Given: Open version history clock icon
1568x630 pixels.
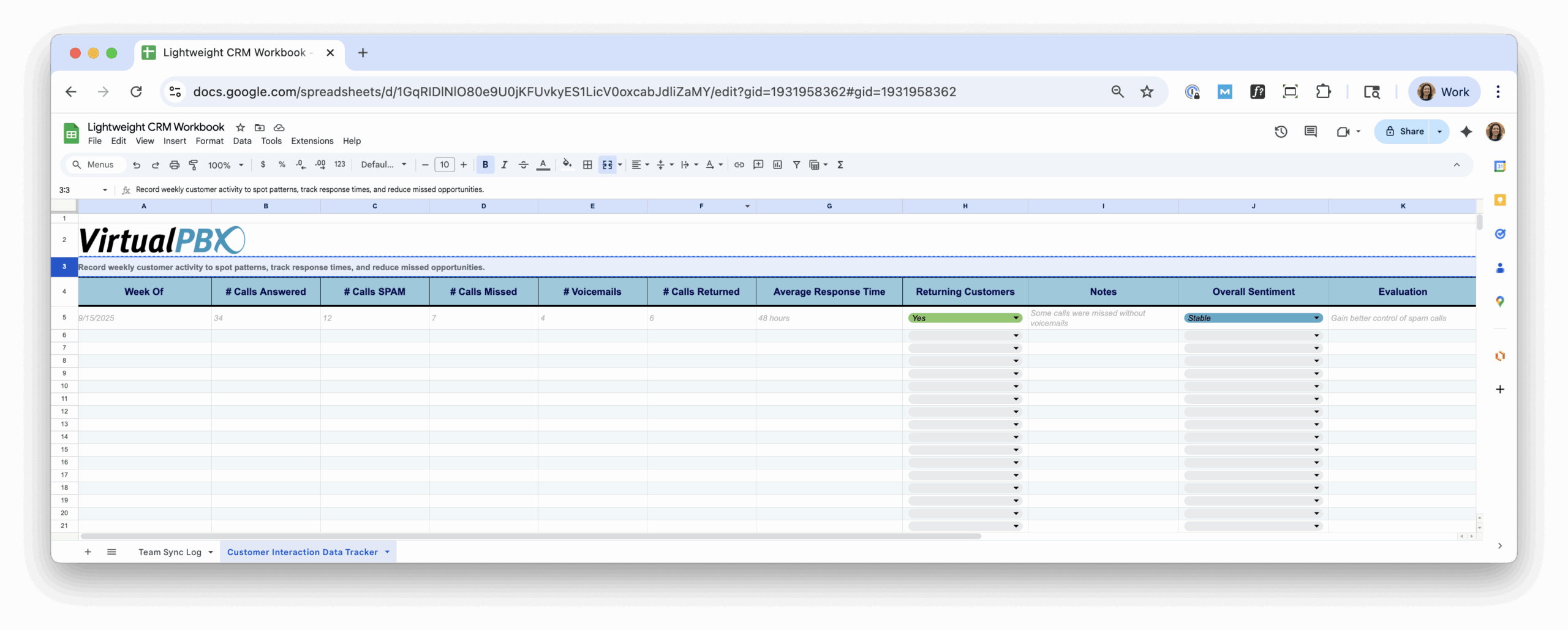Looking at the screenshot, I should tap(1281, 132).
